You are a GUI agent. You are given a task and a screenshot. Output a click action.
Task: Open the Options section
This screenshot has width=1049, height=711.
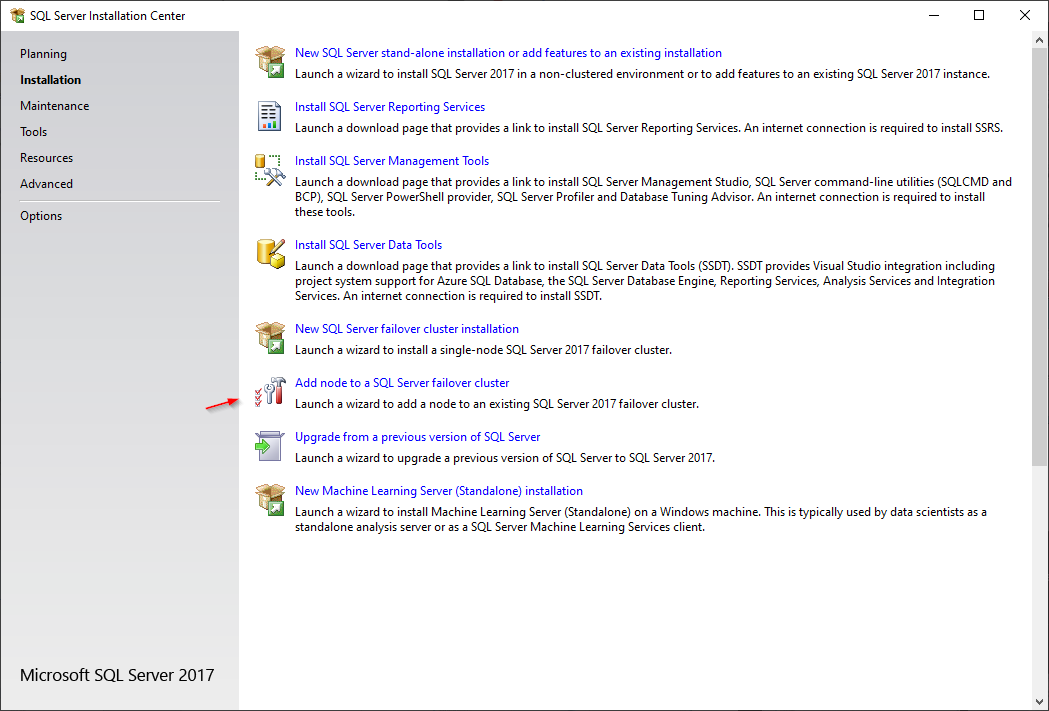41,216
